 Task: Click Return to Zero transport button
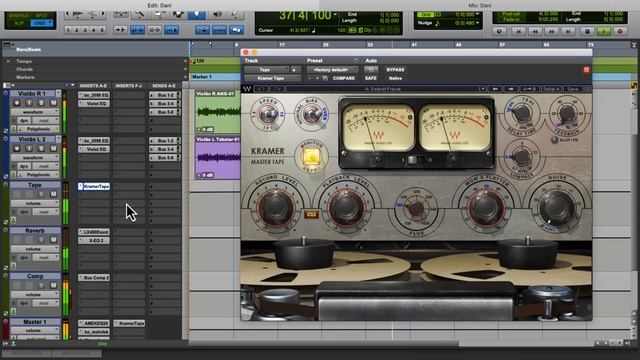518,31
